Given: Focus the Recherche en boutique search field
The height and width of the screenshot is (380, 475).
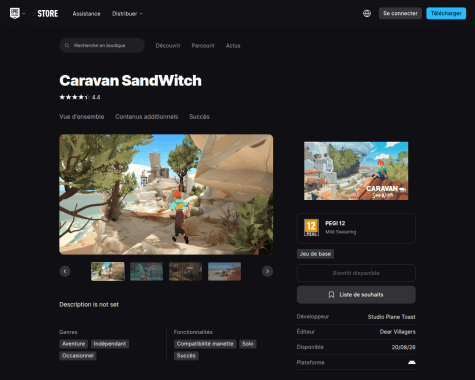Looking at the screenshot, I should click(x=102, y=45).
